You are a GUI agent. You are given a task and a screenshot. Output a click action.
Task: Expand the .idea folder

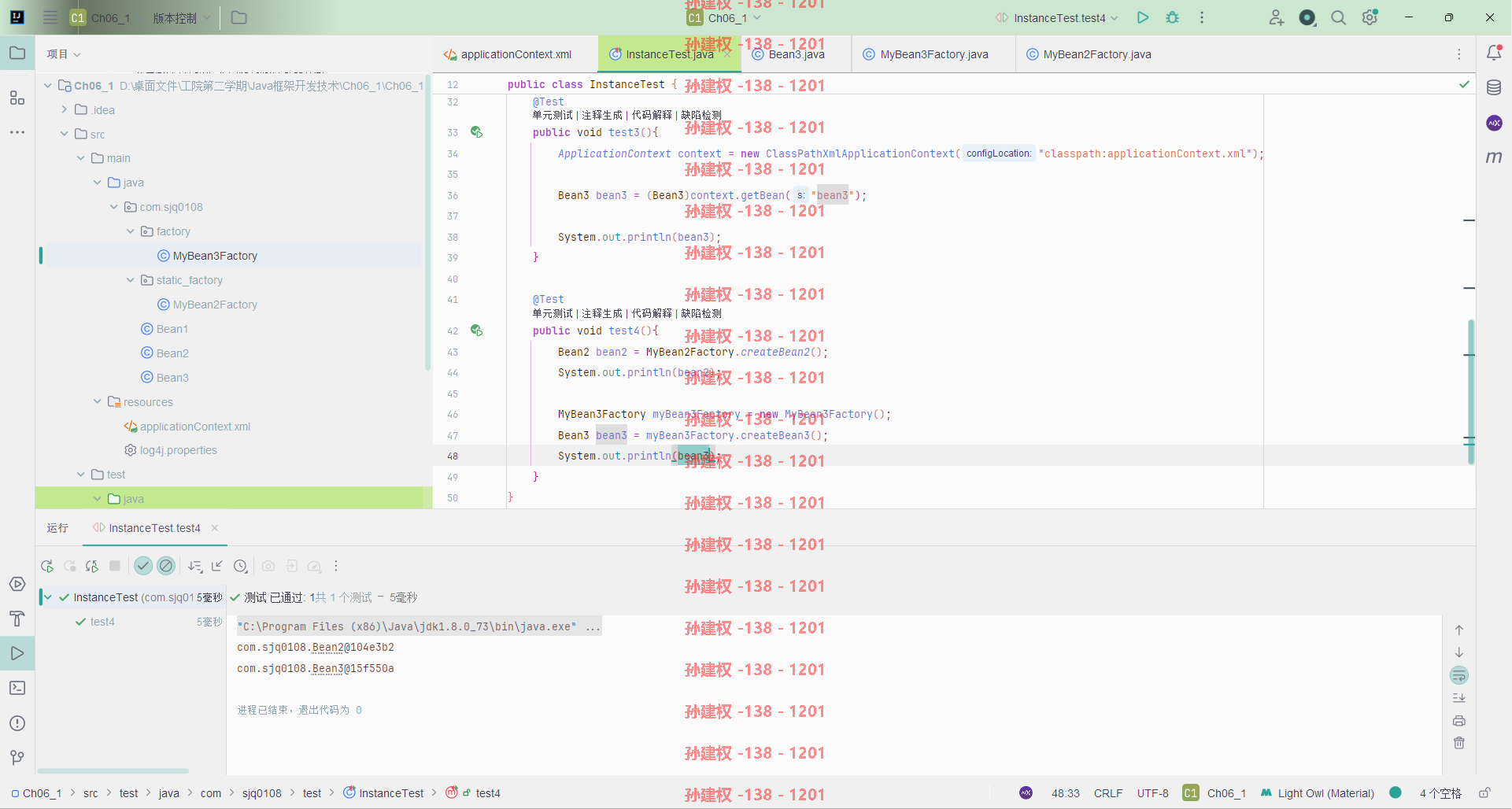click(65, 109)
